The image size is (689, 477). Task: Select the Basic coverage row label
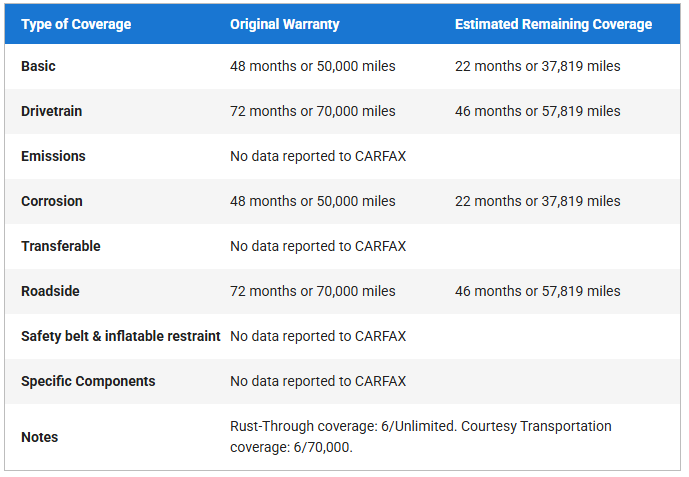(38, 66)
